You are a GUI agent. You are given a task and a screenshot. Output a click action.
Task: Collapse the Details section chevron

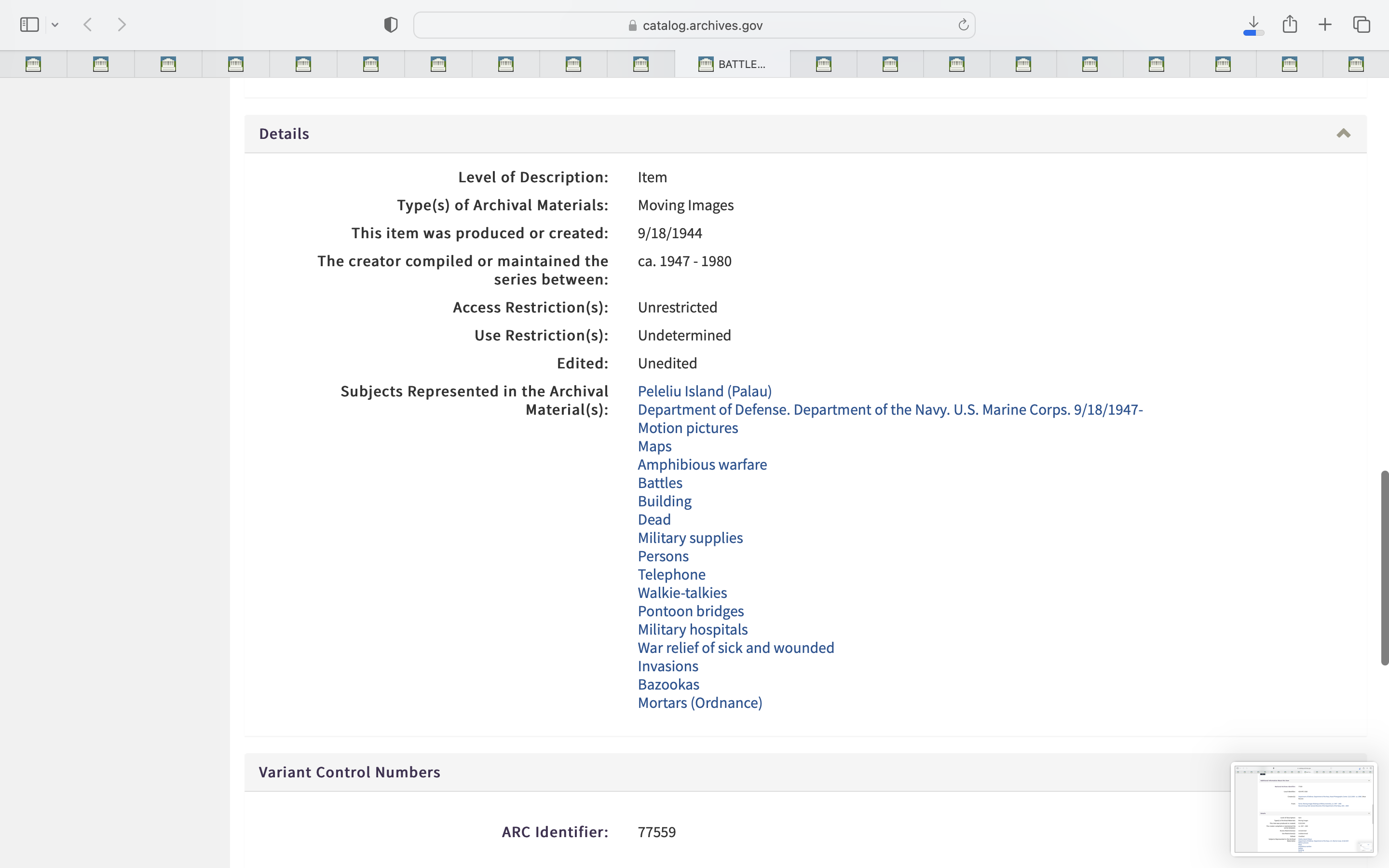pos(1343,134)
